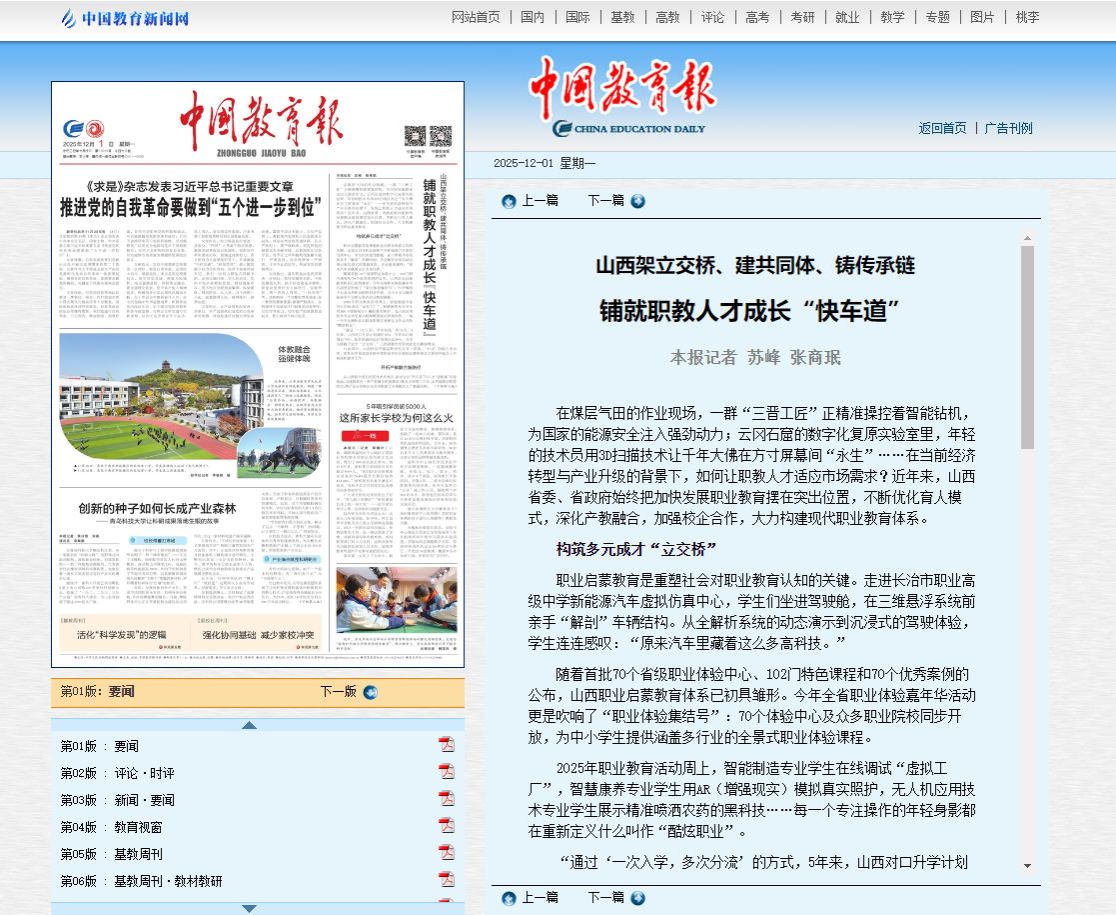Click the 下一版 round arrow icon
Image resolution: width=1116 pixels, height=915 pixels.
pyautogui.click(x=371, y=692)
